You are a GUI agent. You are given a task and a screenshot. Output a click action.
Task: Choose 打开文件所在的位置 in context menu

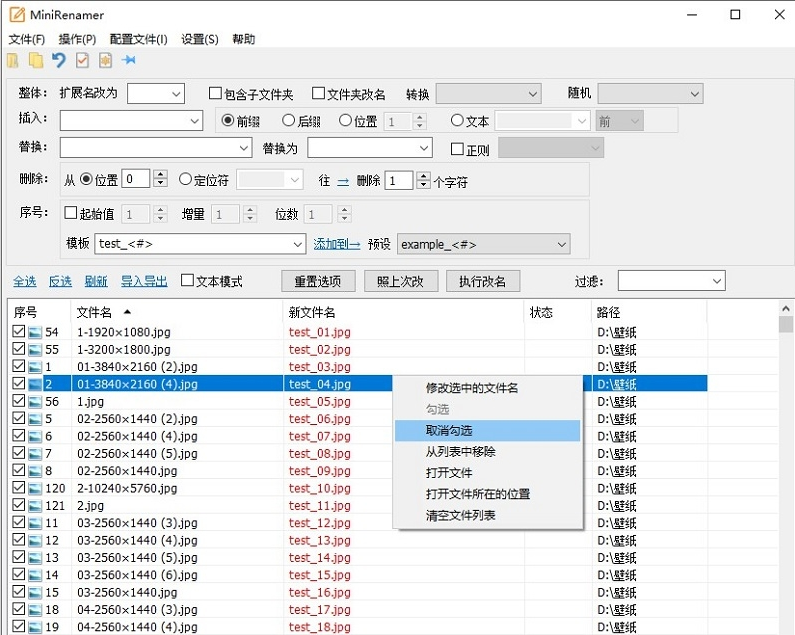487,495
